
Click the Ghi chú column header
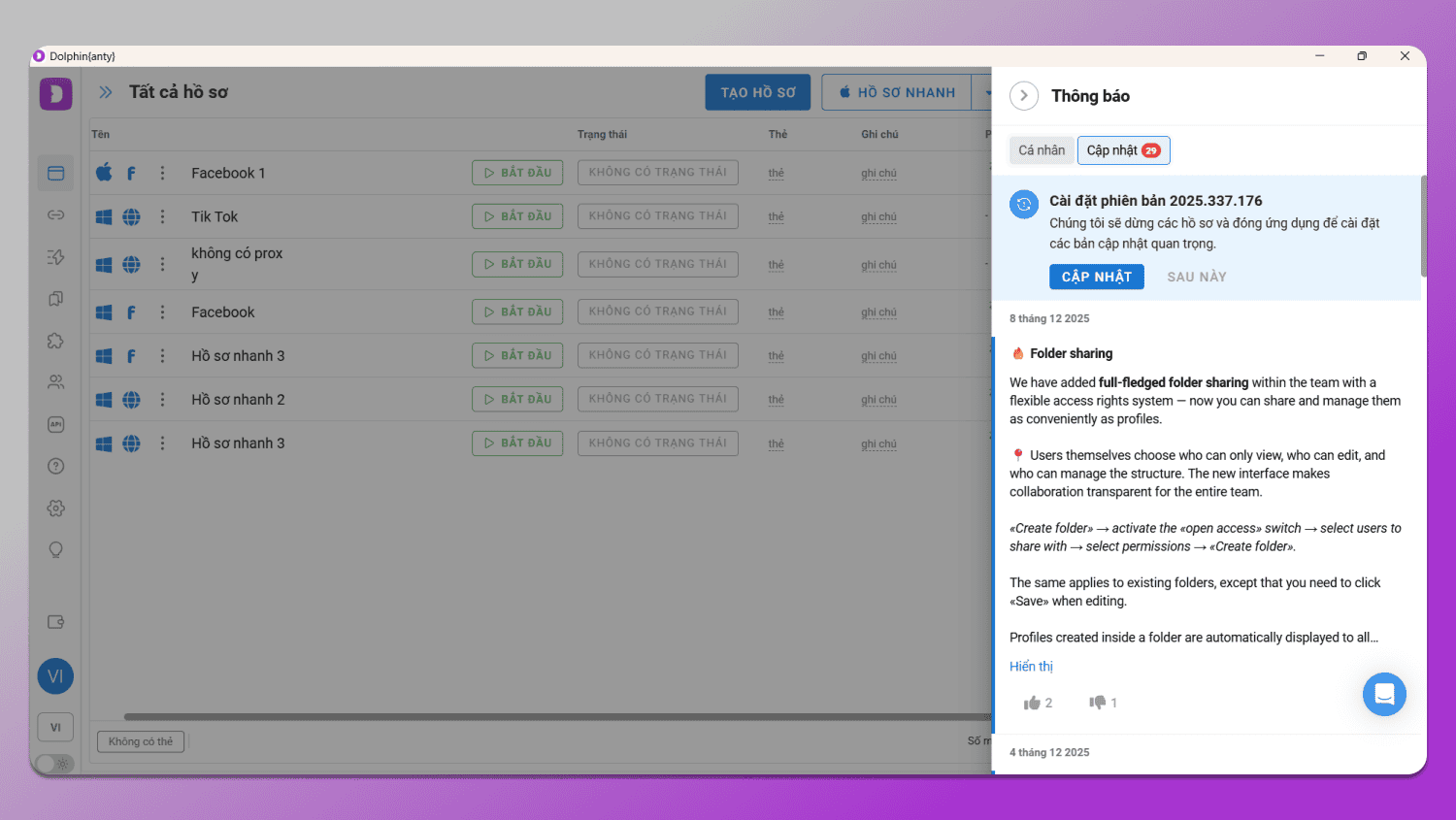point(879,134)
